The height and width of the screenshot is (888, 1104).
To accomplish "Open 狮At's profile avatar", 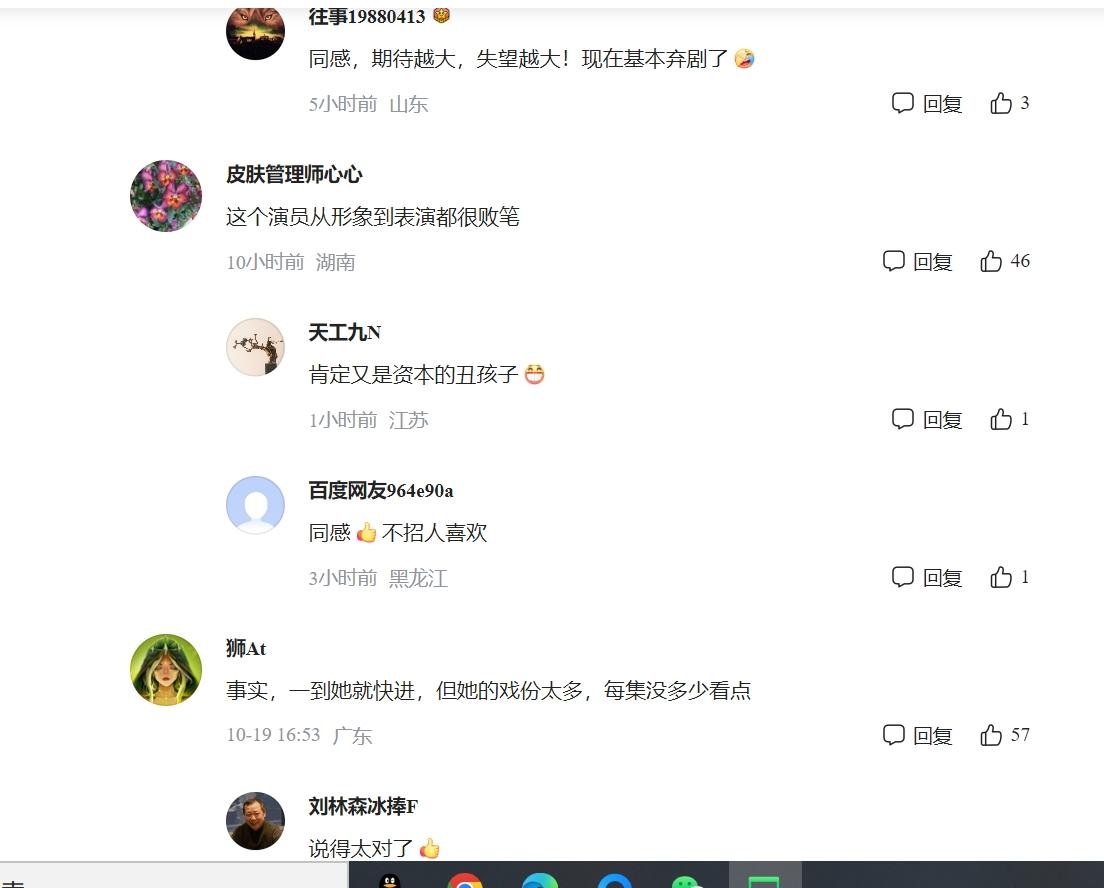I will 166,670.
